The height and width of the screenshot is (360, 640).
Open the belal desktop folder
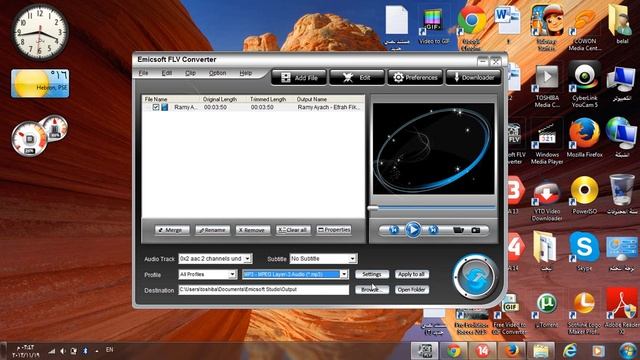[622, 24]
